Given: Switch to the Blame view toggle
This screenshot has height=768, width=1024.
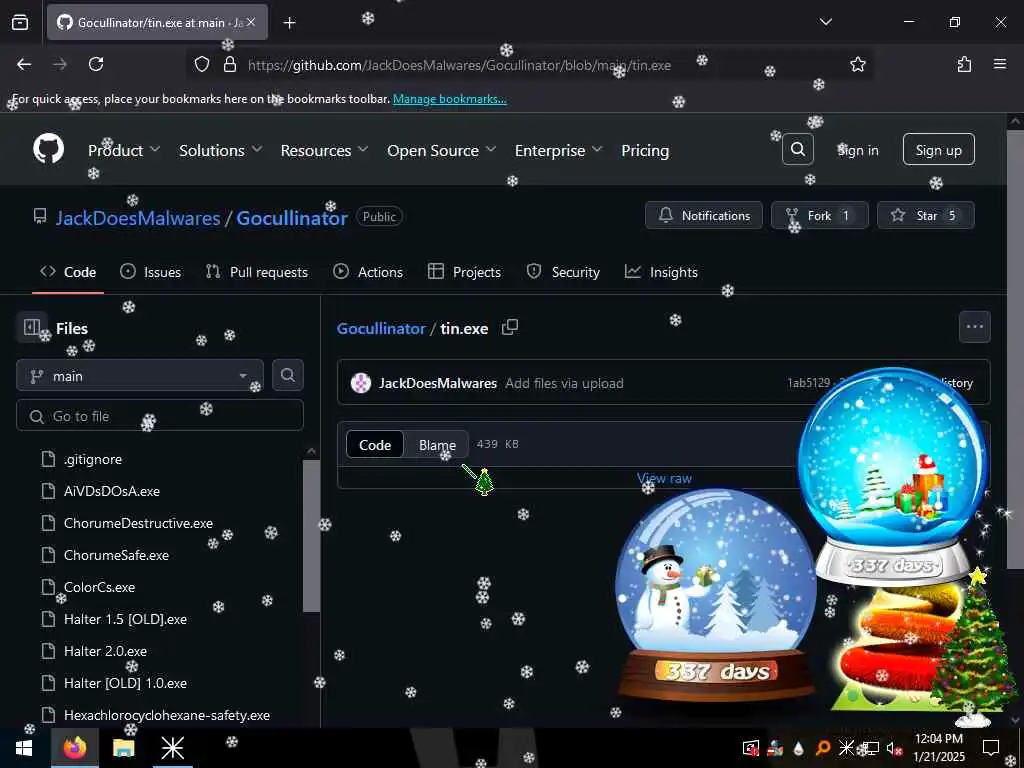Looking at the screenshot, I should click(x=437, y=445).
